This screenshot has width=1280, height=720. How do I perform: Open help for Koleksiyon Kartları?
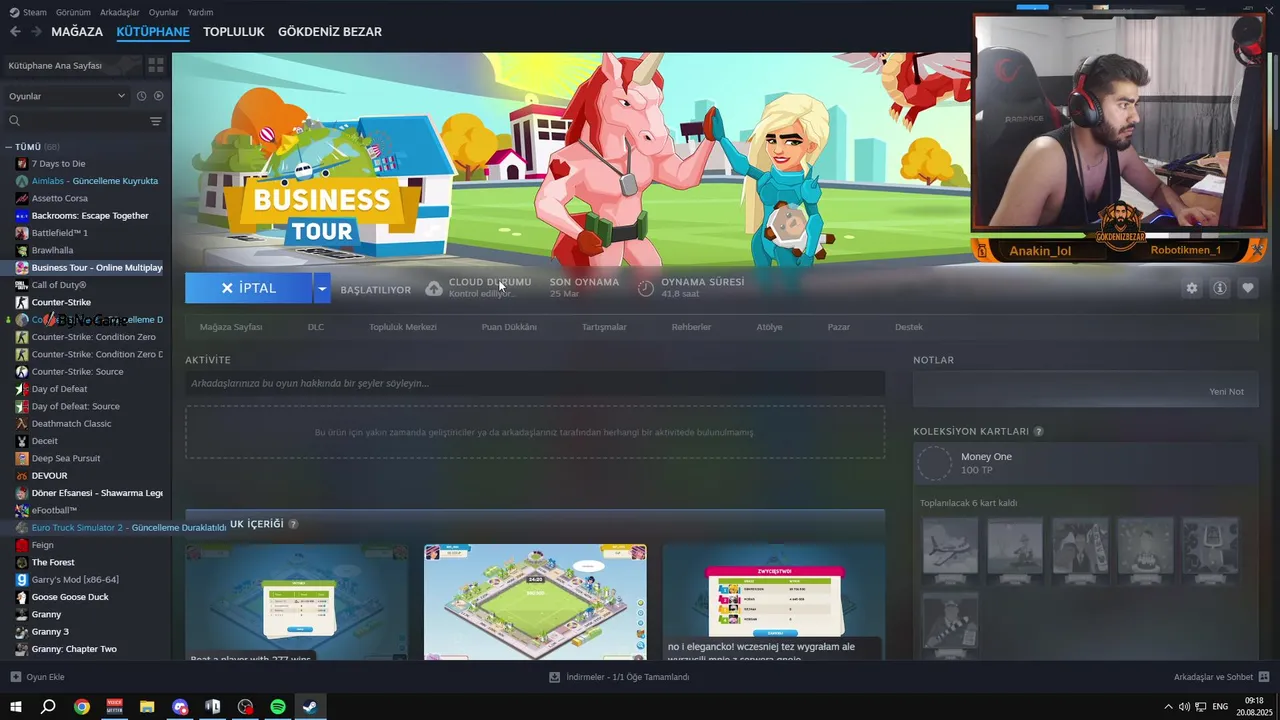1038,432
